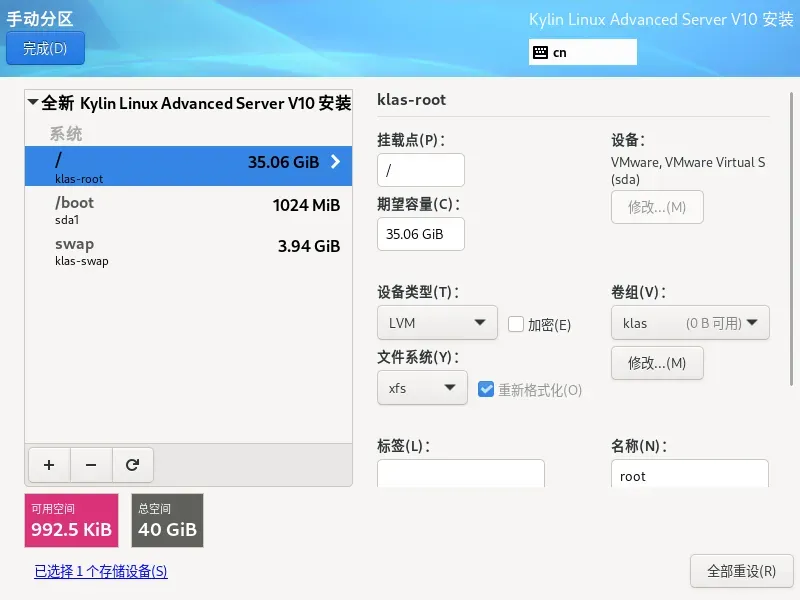Click the reload storage configuration icon
The width and height of the screenshot is (800, 600).
[132, 464]
